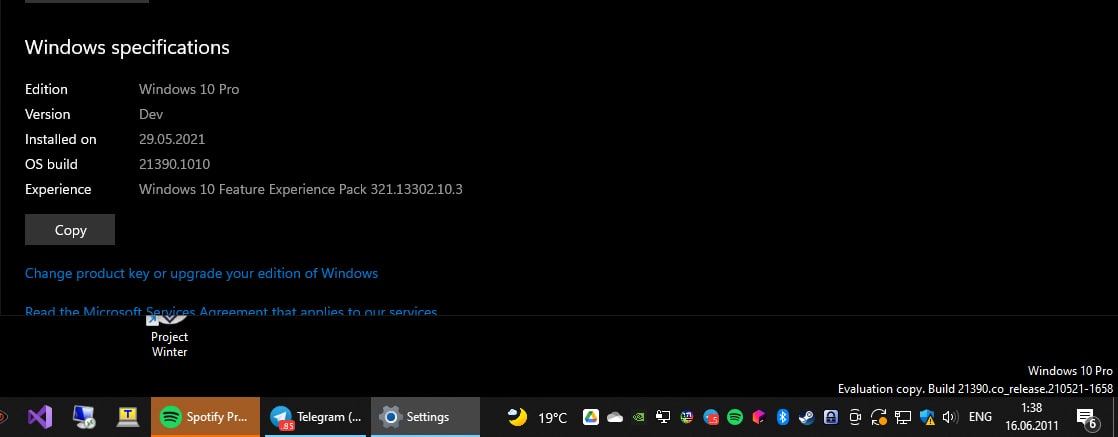Open the Action Center with 6 notifications

point(1087,418)
